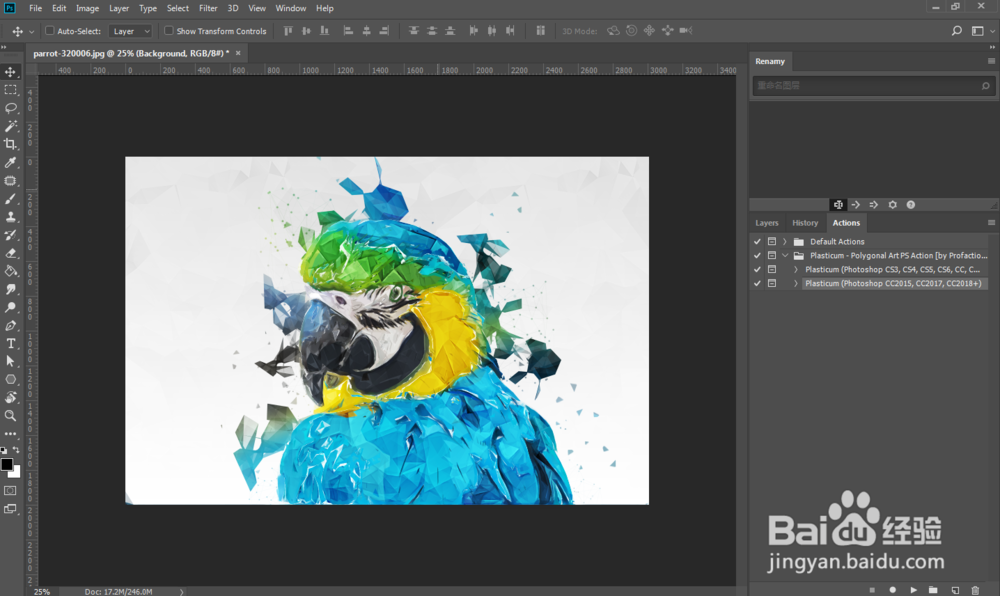Viewport: 1000px width, 596px height.
Task: Select the Rectangular Marquee tool
Action: pyautogui.click(x=10, y=90)
